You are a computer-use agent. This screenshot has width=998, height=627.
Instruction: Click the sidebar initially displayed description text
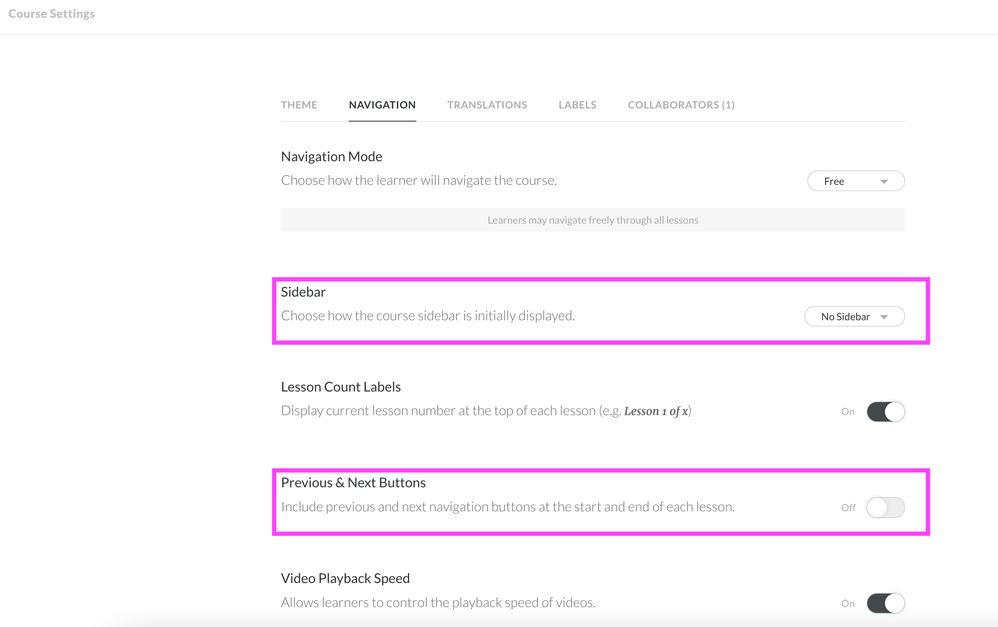pos(427,316)
